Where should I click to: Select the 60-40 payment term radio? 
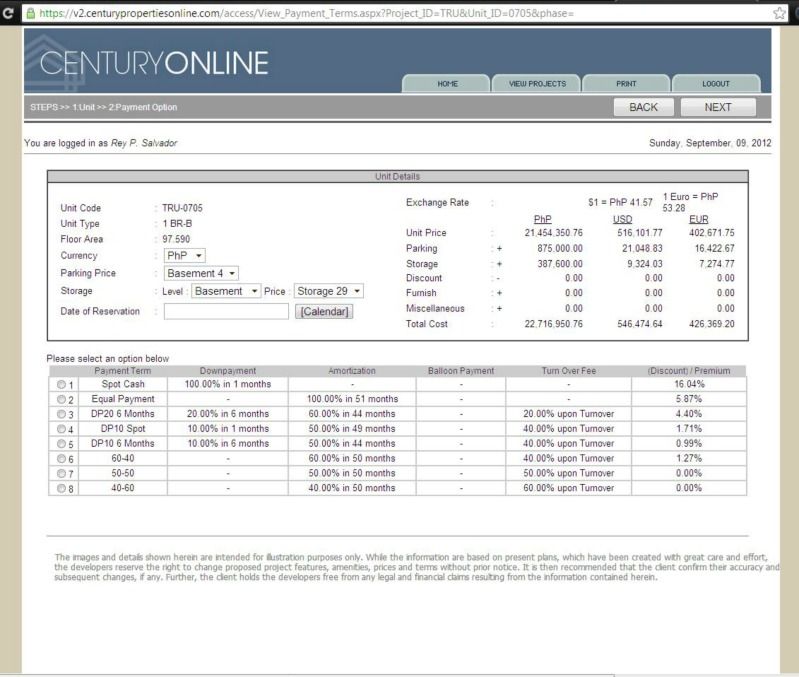[x=62, y=459]
